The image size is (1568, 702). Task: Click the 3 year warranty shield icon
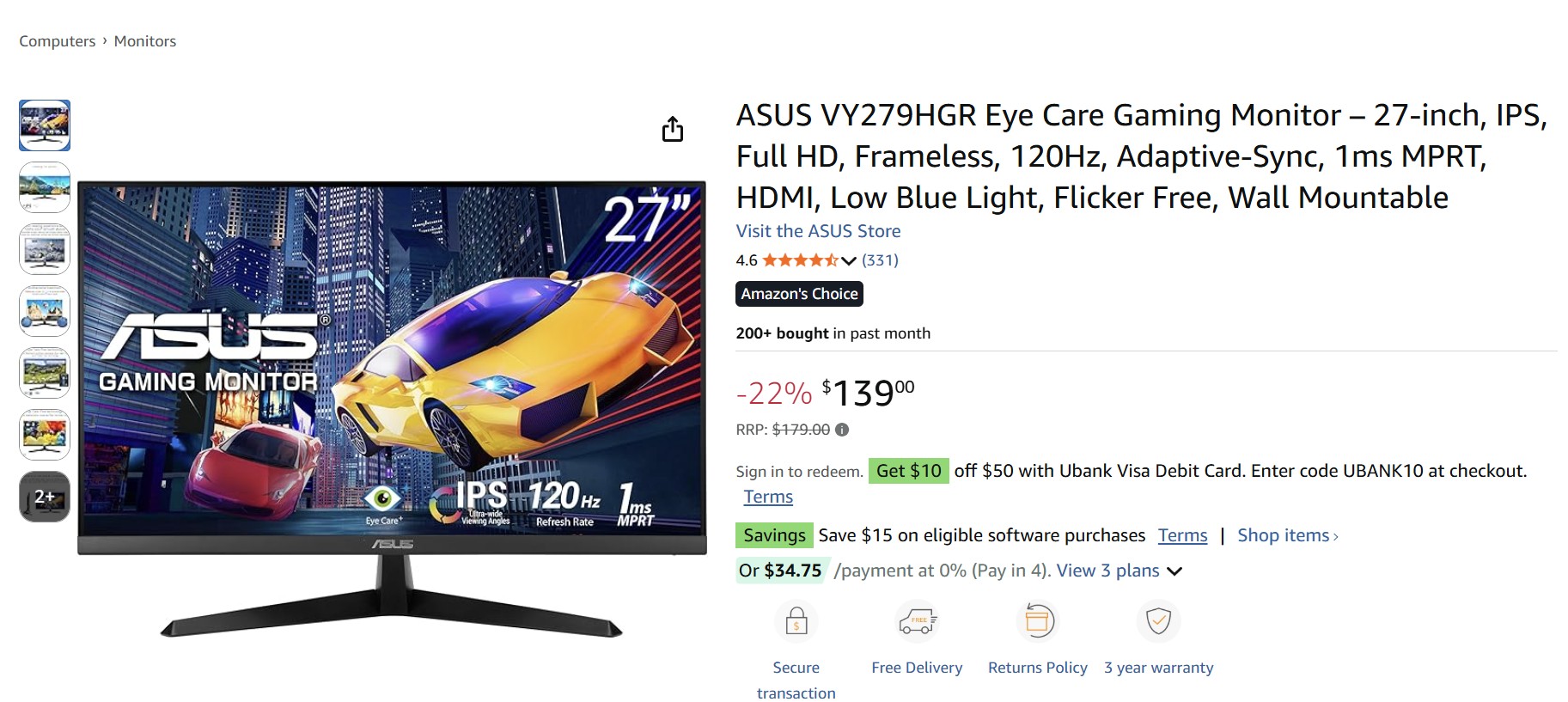(x=1158, y=620)
